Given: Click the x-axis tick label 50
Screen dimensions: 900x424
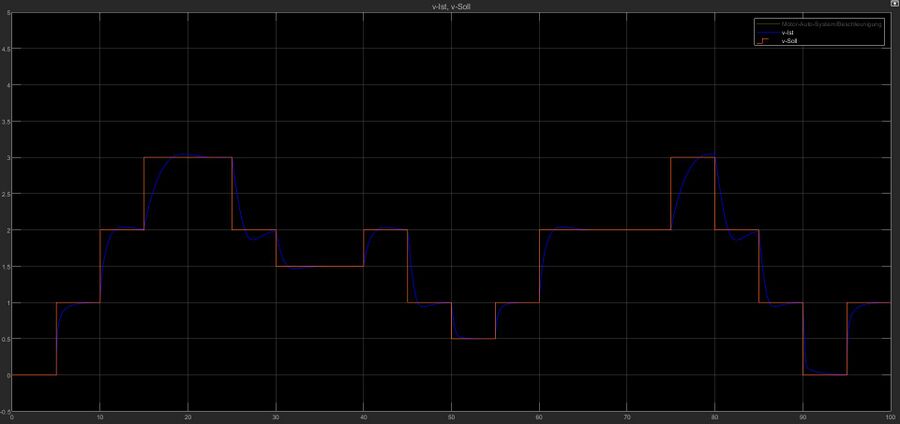Looking at the screenshot, I should 451,417.
